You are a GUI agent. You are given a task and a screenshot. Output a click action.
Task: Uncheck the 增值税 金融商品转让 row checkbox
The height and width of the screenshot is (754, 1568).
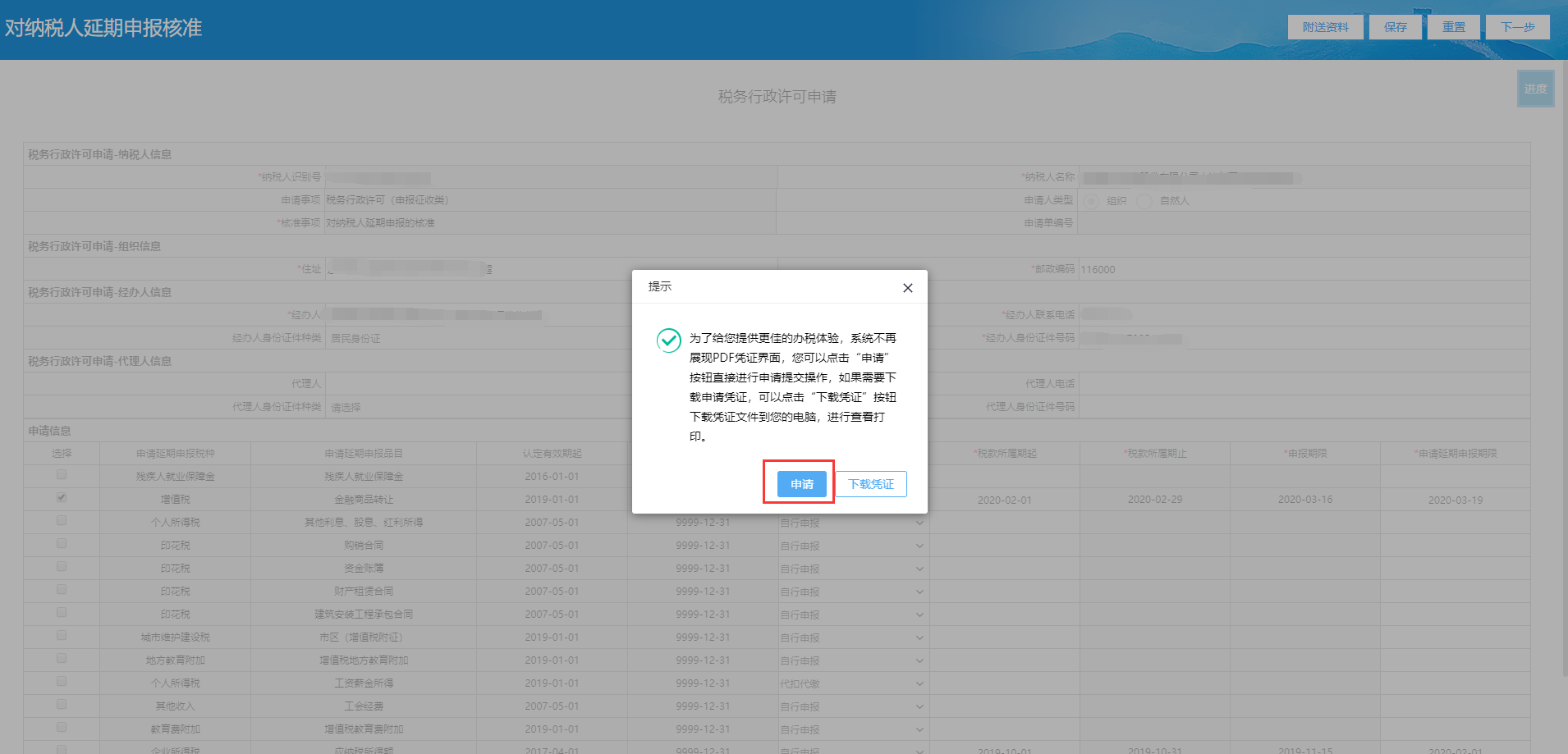point(62,497)
